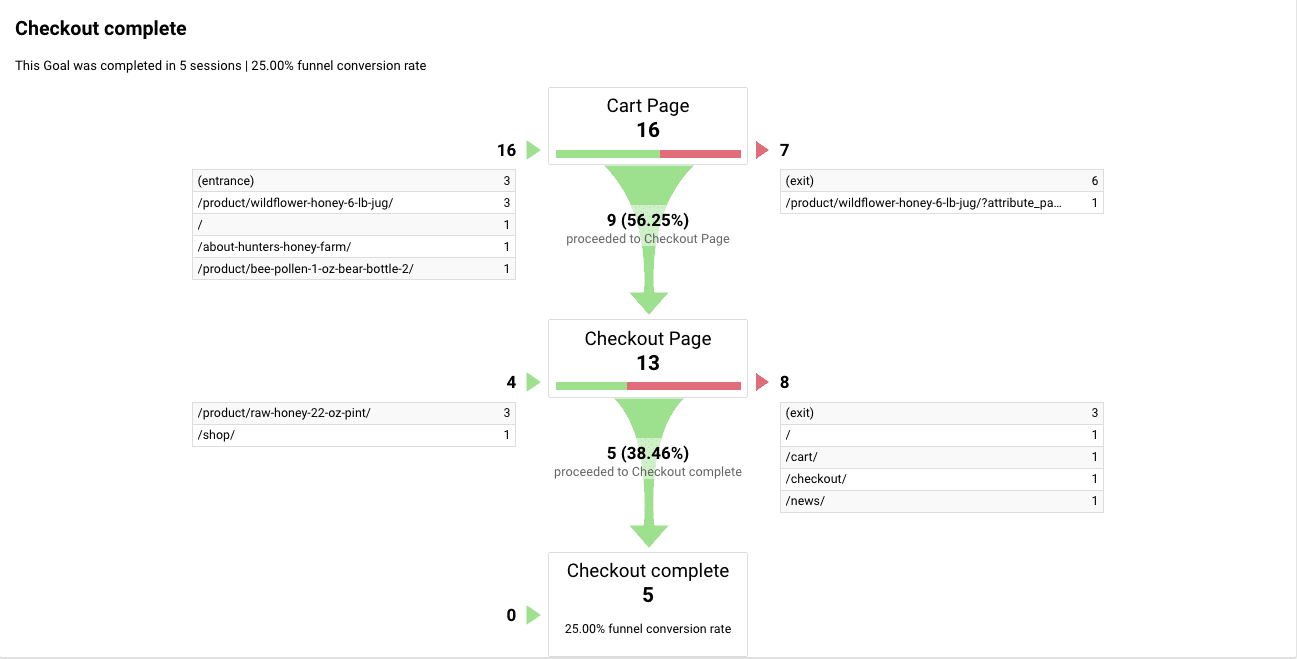Screen dimensions: 1297x659
Task: Select the /checkout/ exit row
Action: pyautogui.click(x=942, y=479)
